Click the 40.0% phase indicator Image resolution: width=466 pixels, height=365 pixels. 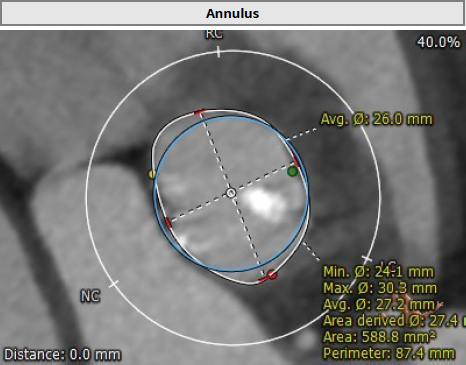pos(439,42)
